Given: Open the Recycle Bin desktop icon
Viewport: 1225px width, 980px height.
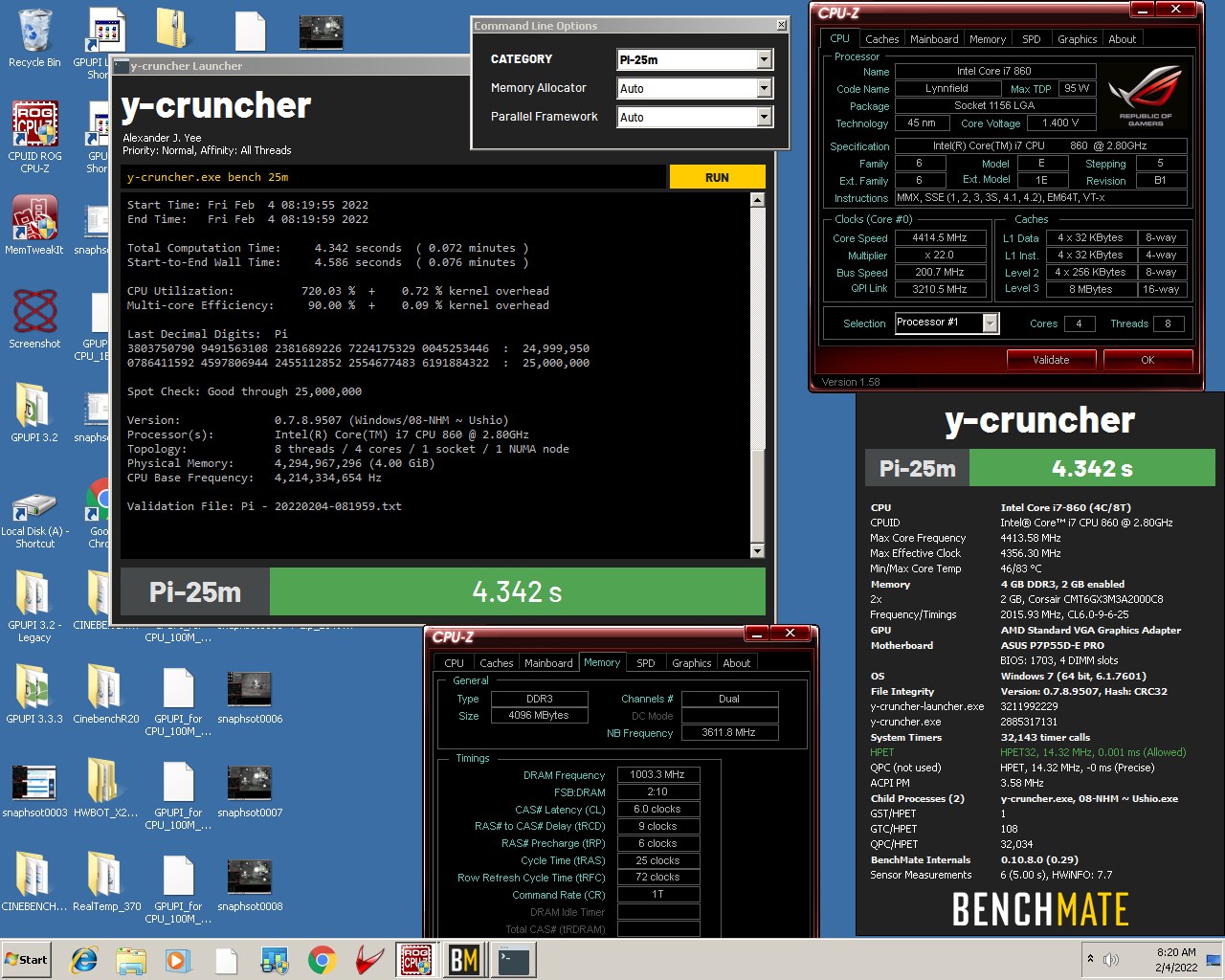Looking at the screenshot, I should [34, 38].
